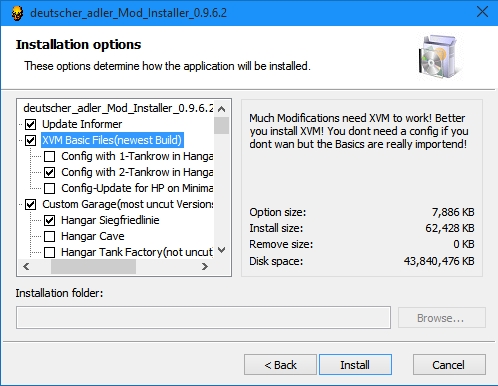Select Custom Garage tree row label

click(x=128, y=204)
